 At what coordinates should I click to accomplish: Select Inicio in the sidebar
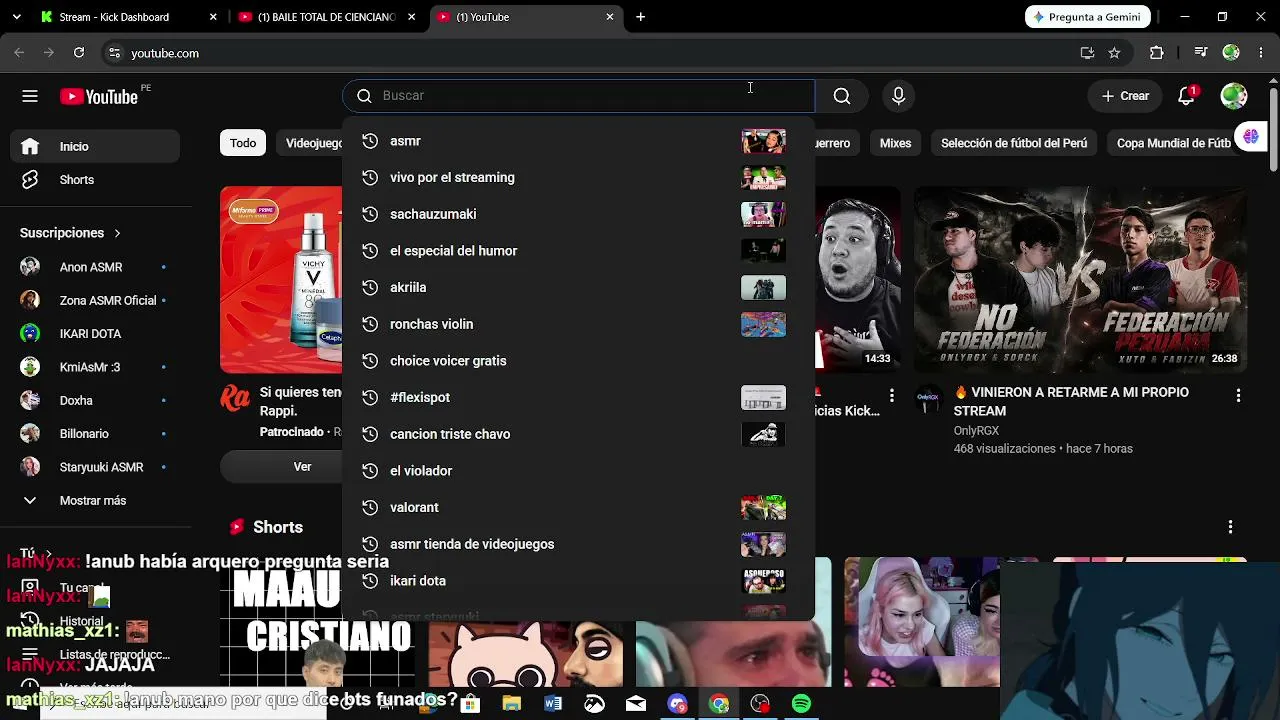pyautogui.click(x=96, y=146)
